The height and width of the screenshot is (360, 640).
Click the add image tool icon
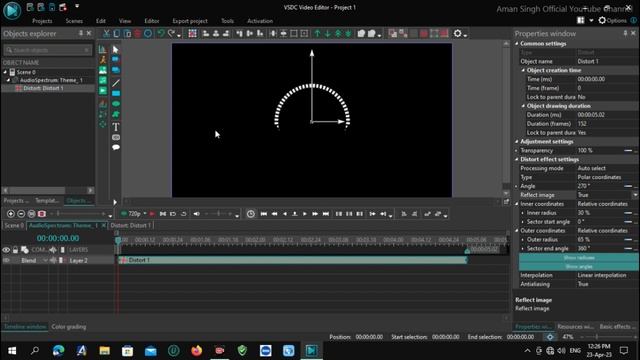[102, 70]
